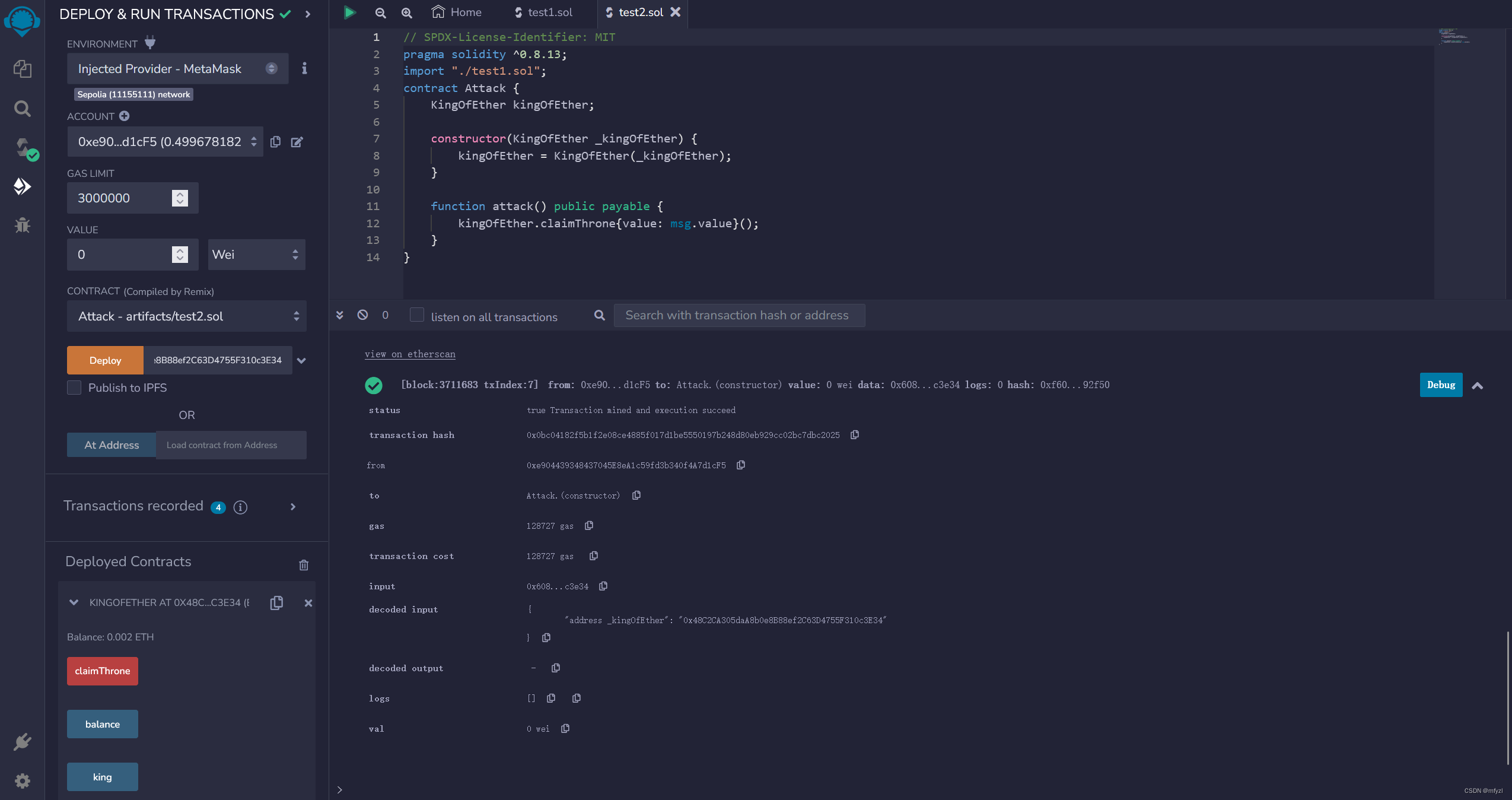Switch to the Home tab
Viewport: 1512px width, 800px height.
(x=457, y=12)
